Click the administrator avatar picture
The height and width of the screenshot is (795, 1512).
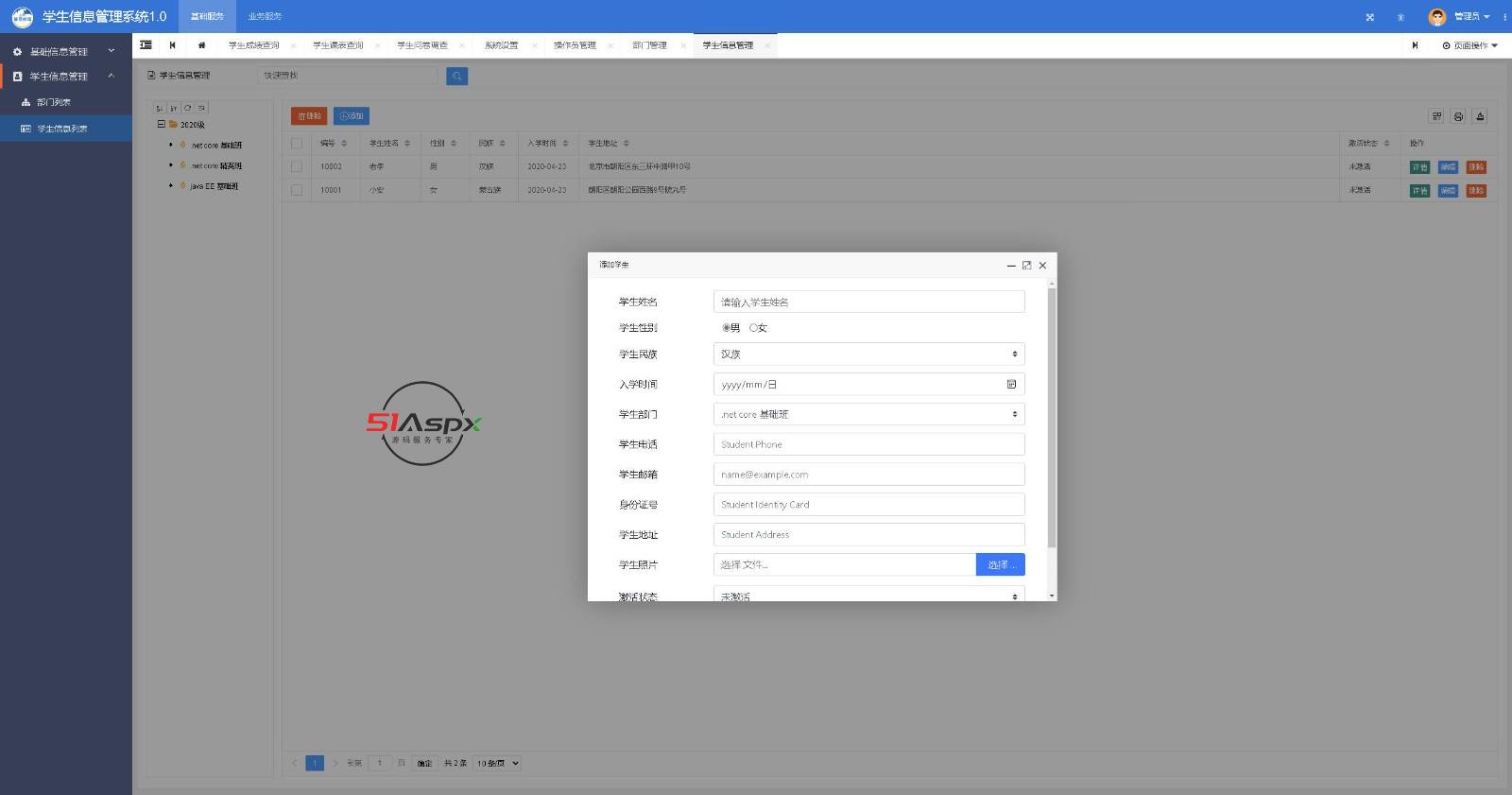tap(1437, 17)
